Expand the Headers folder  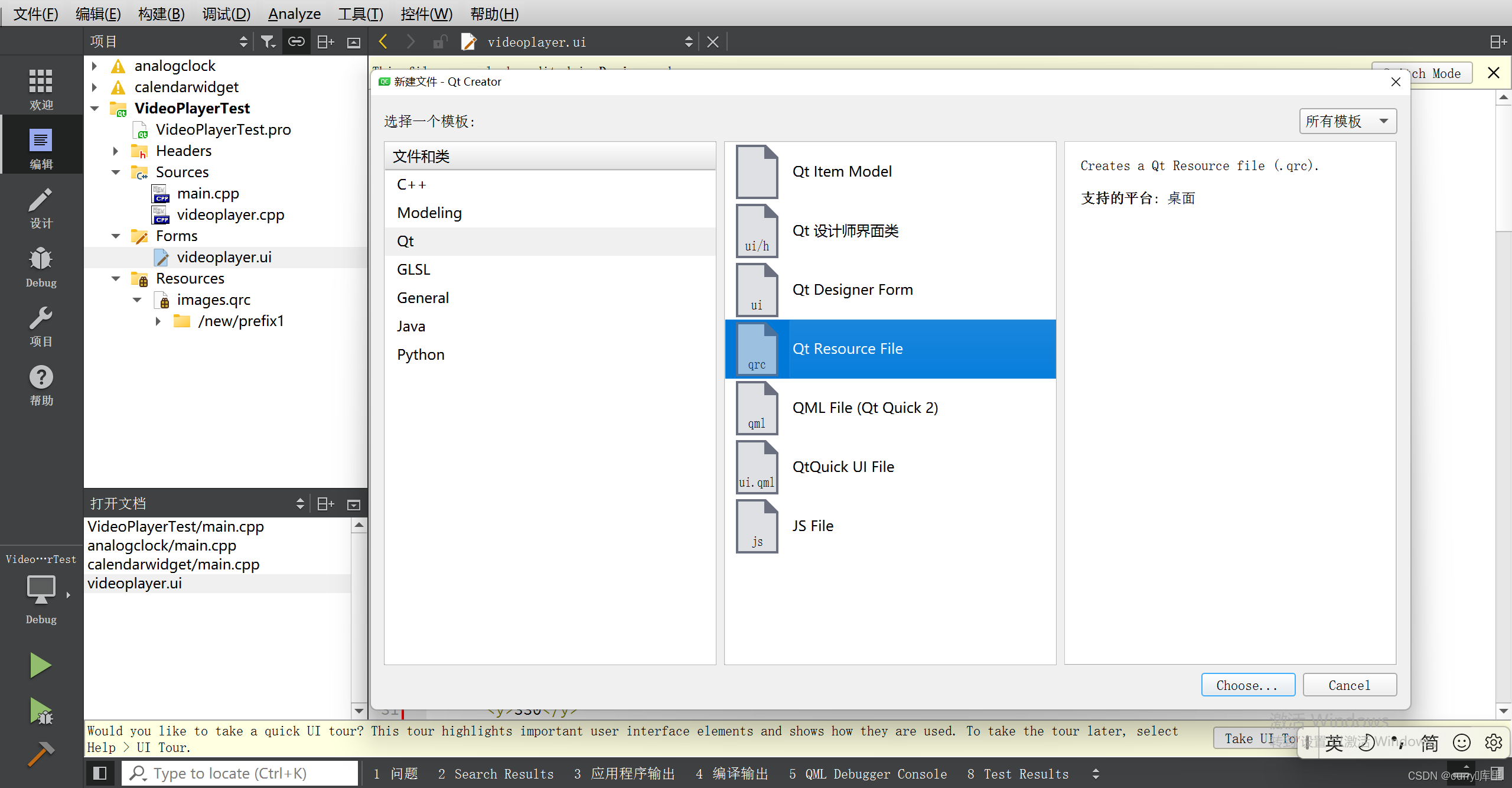point(116,151)
